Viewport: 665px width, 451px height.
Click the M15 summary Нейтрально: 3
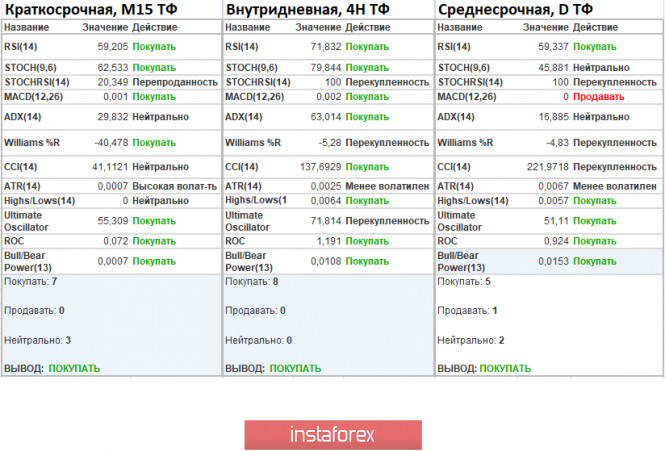coord(37,340)
